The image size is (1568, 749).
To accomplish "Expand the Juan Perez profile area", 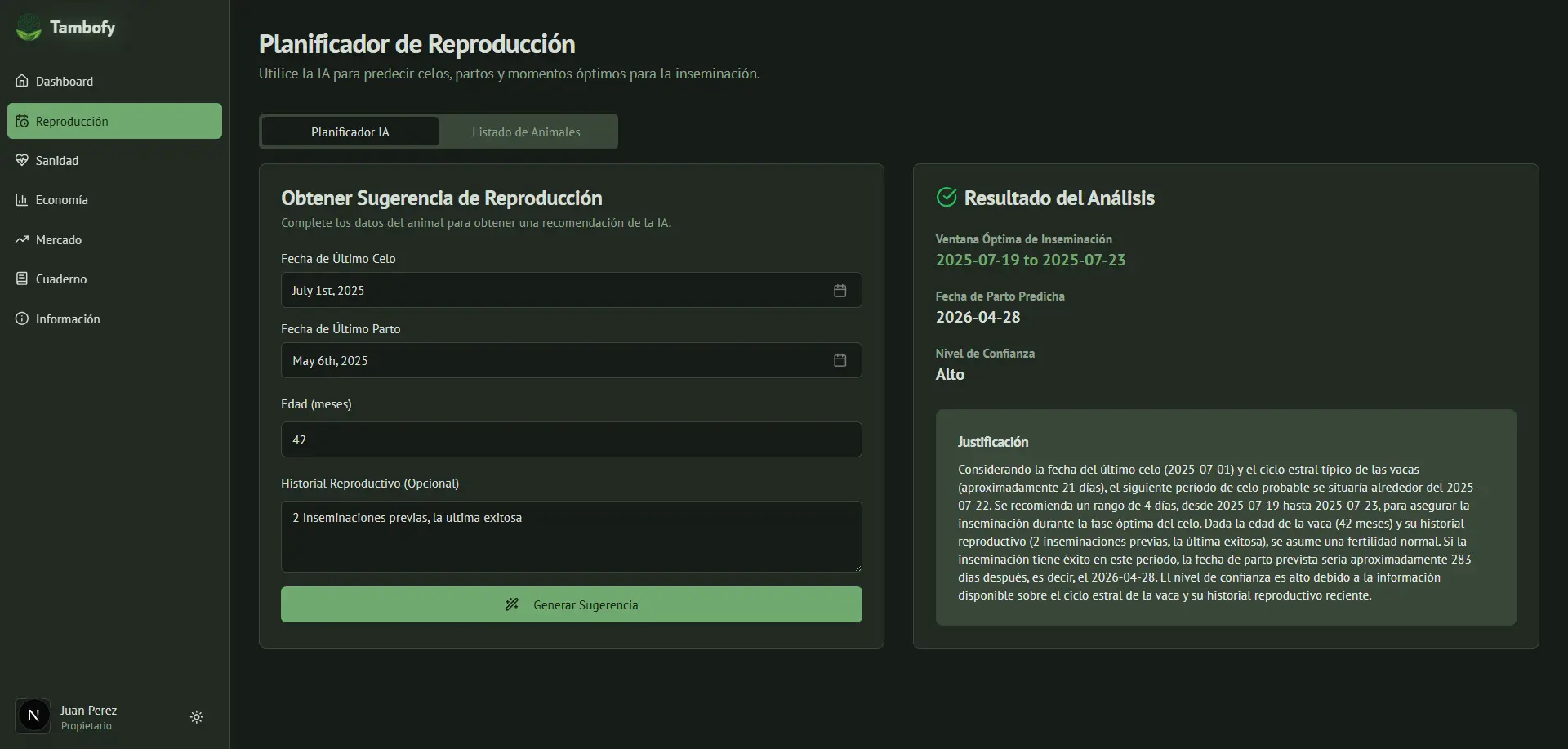I will click(x=88, y=716).
